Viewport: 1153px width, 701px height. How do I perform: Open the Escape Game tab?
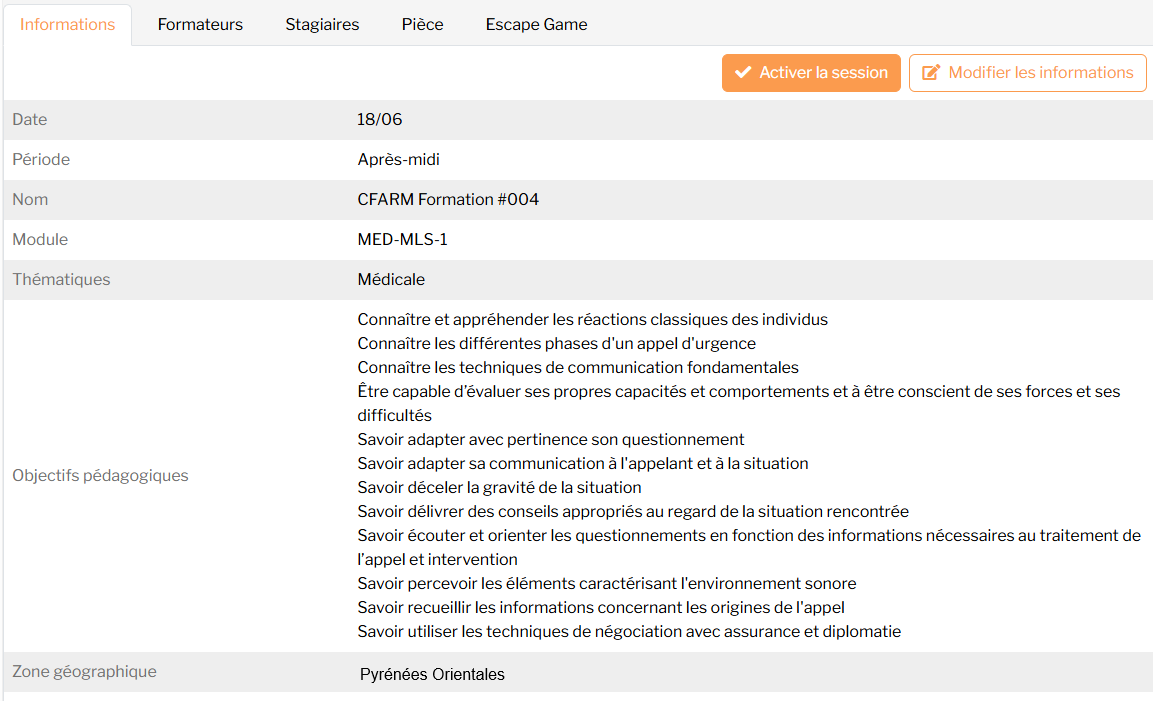(536, 24)
